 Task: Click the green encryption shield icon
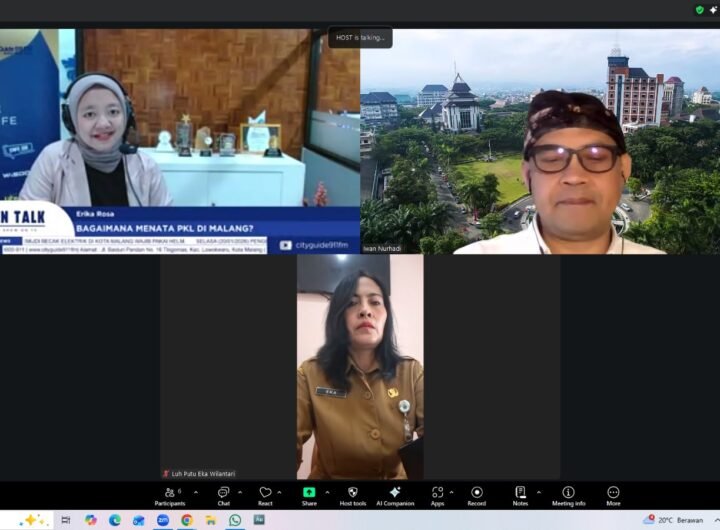click(700, 10)
